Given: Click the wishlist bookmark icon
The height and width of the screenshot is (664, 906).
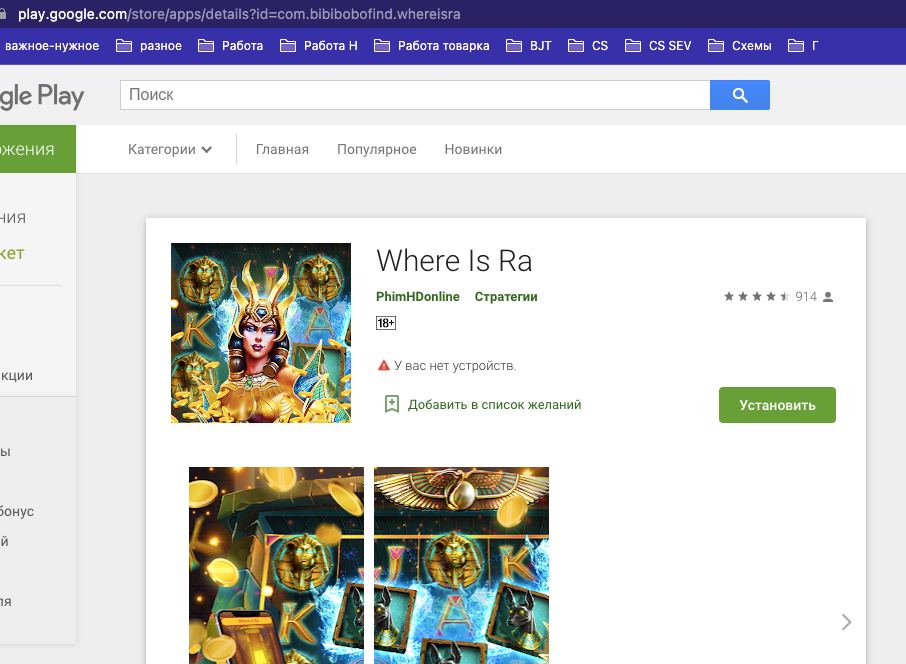Looking at the screenshot, I should click(x=392, y=404).
